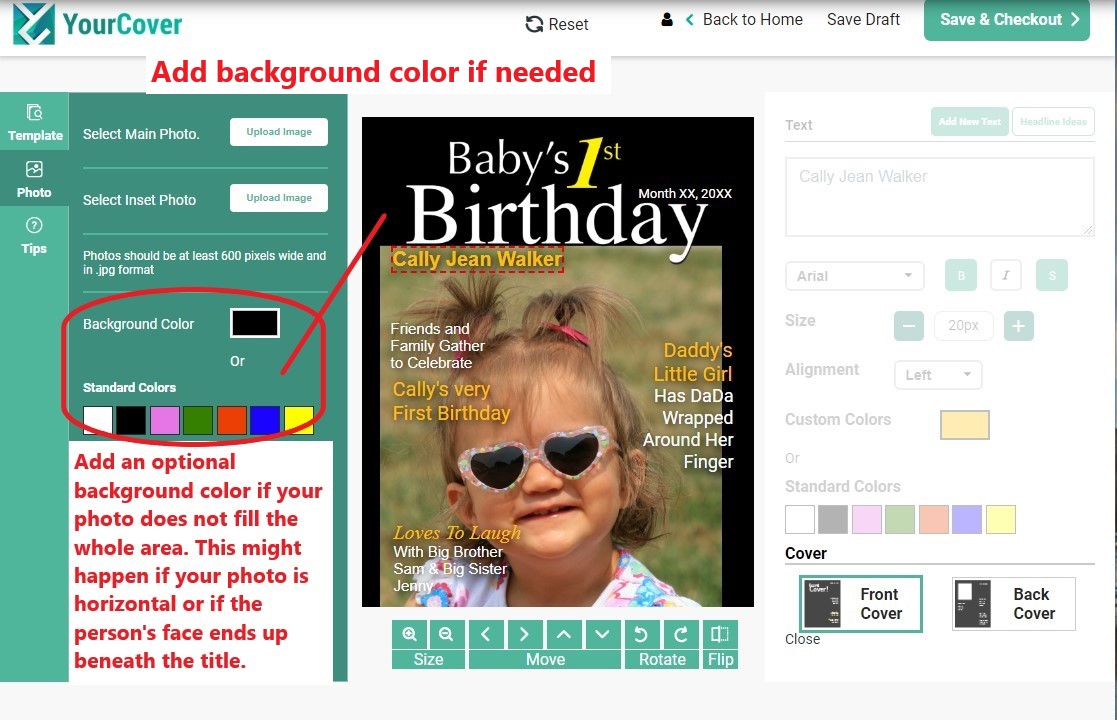
Task: Open the Alignment dropdown
Action: [937, 374]
